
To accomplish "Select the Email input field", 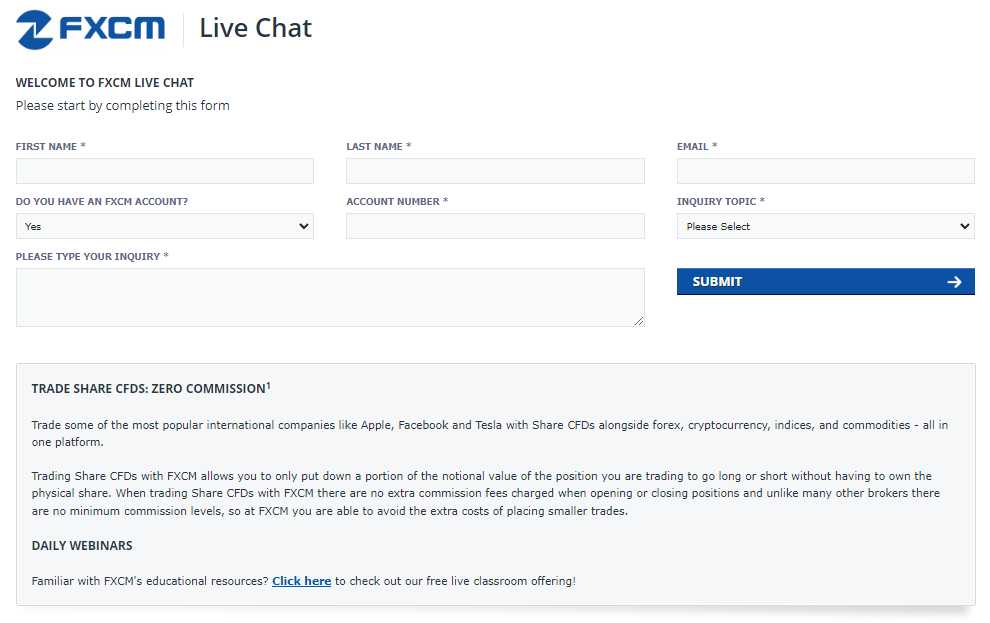I will (825, 171).
